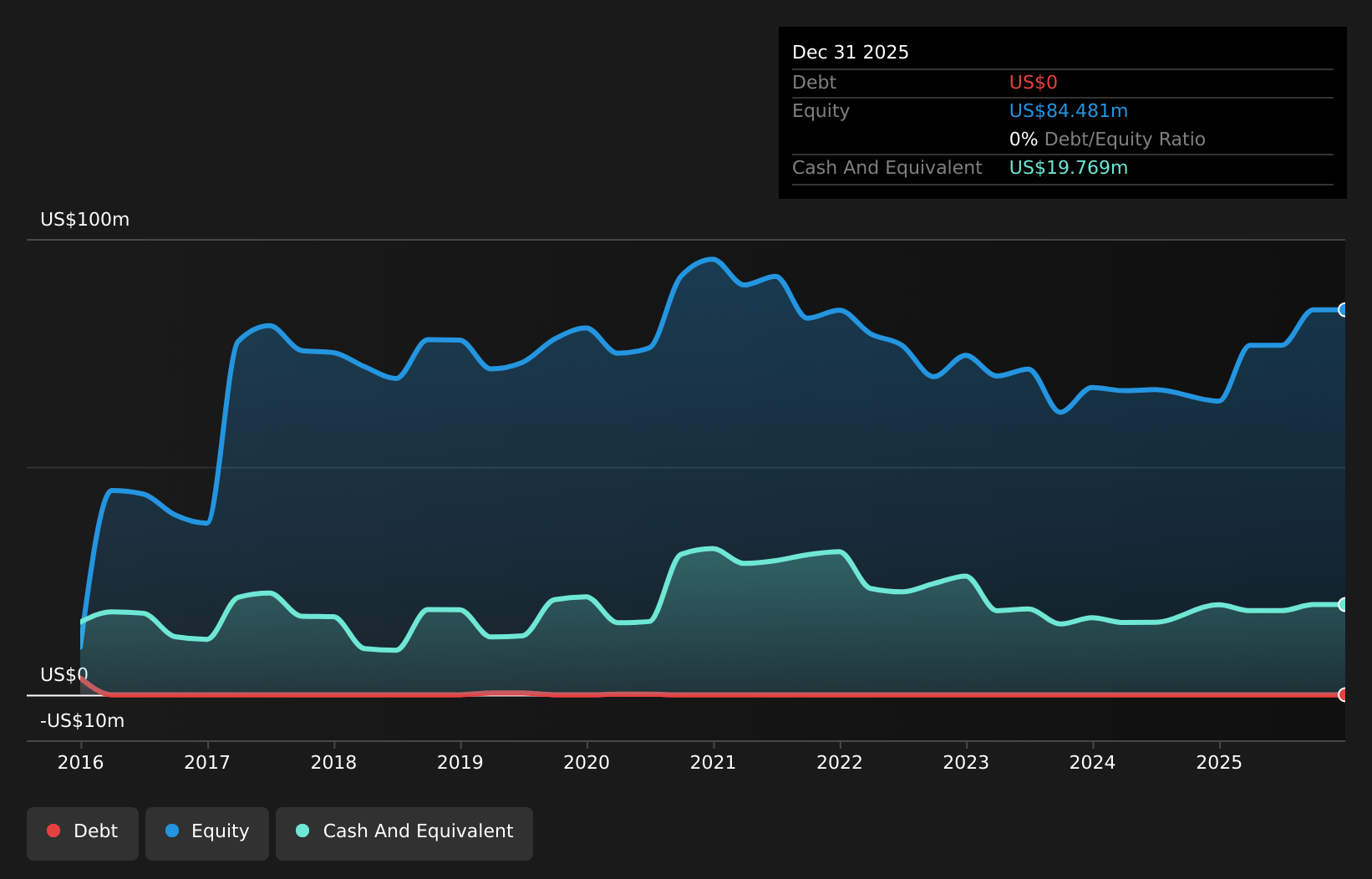The image size is (1372, 879).
Task: Toggle the Equity legend button
Action: tap(207, 833)
